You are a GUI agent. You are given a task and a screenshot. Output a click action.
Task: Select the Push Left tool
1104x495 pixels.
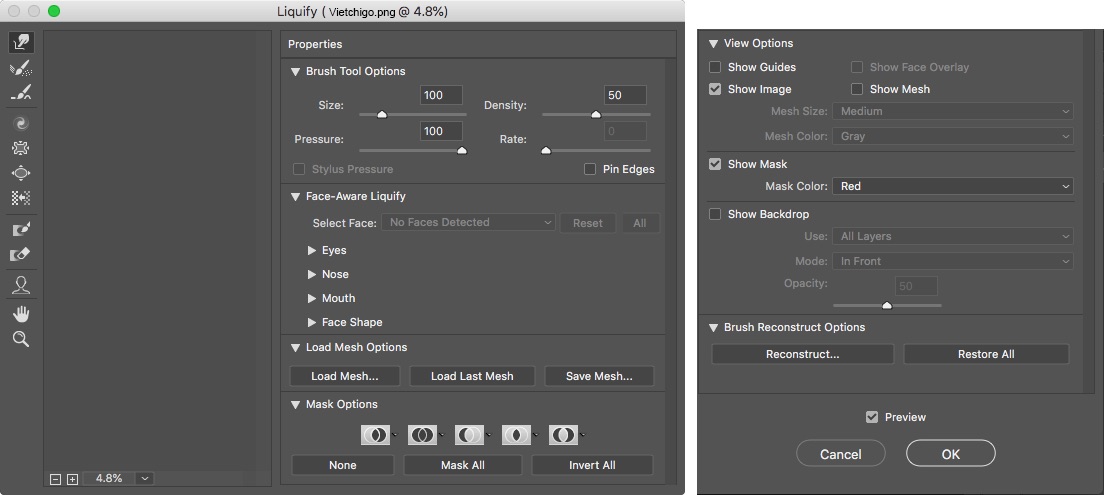coord(21,198)
